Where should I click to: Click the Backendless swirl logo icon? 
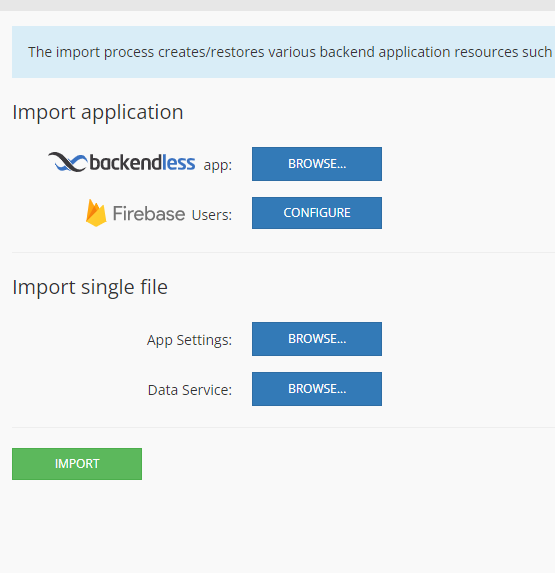click(68, 162)
